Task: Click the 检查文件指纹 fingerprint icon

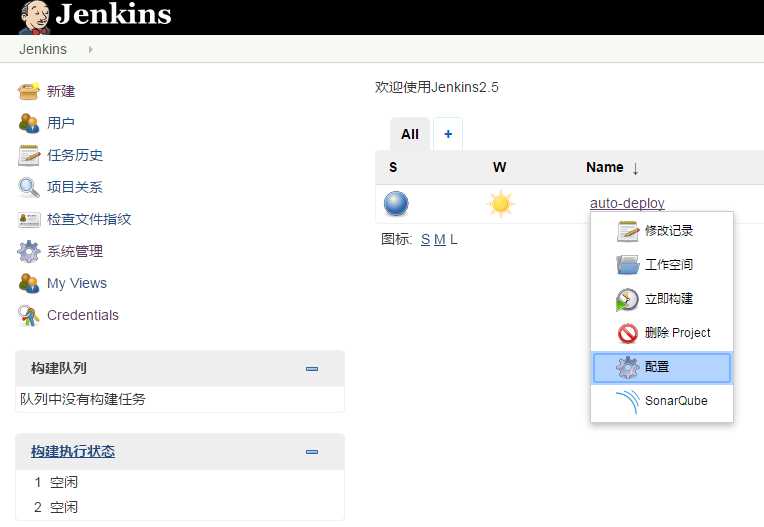Action: click(x=28, y=220)
